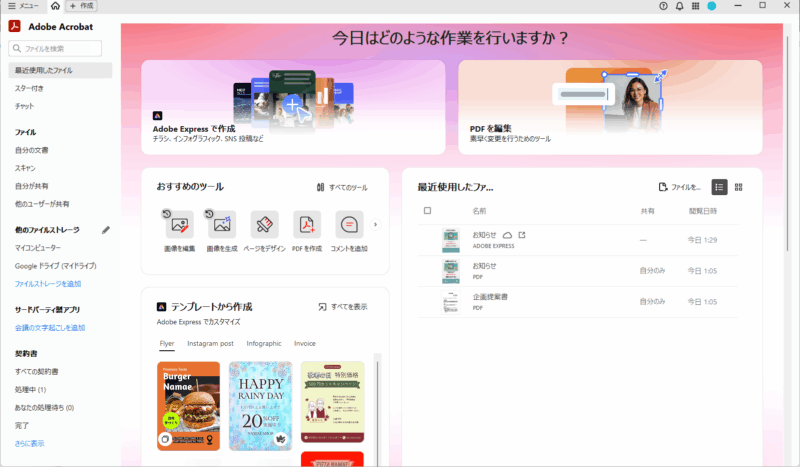Open the 画像を生成 tool

coord(221,224)
